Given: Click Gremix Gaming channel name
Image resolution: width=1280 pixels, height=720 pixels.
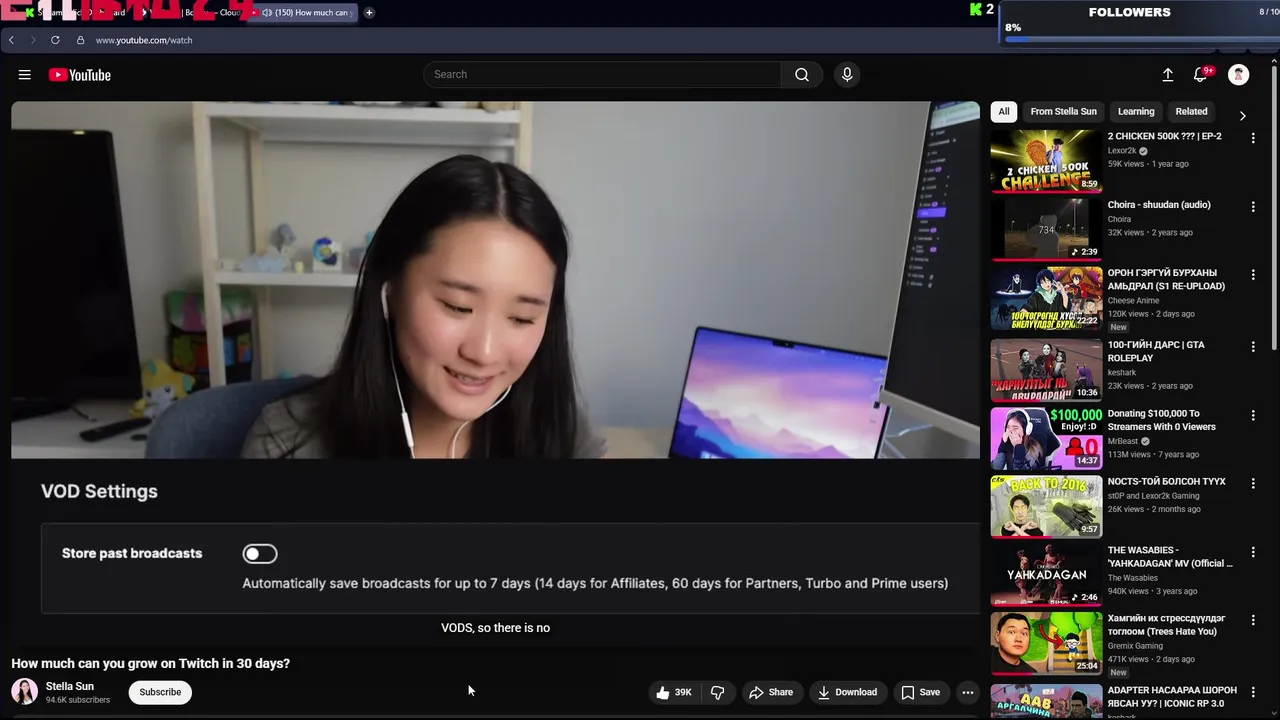Looking at the screenshot, I should pos(1135,646).
